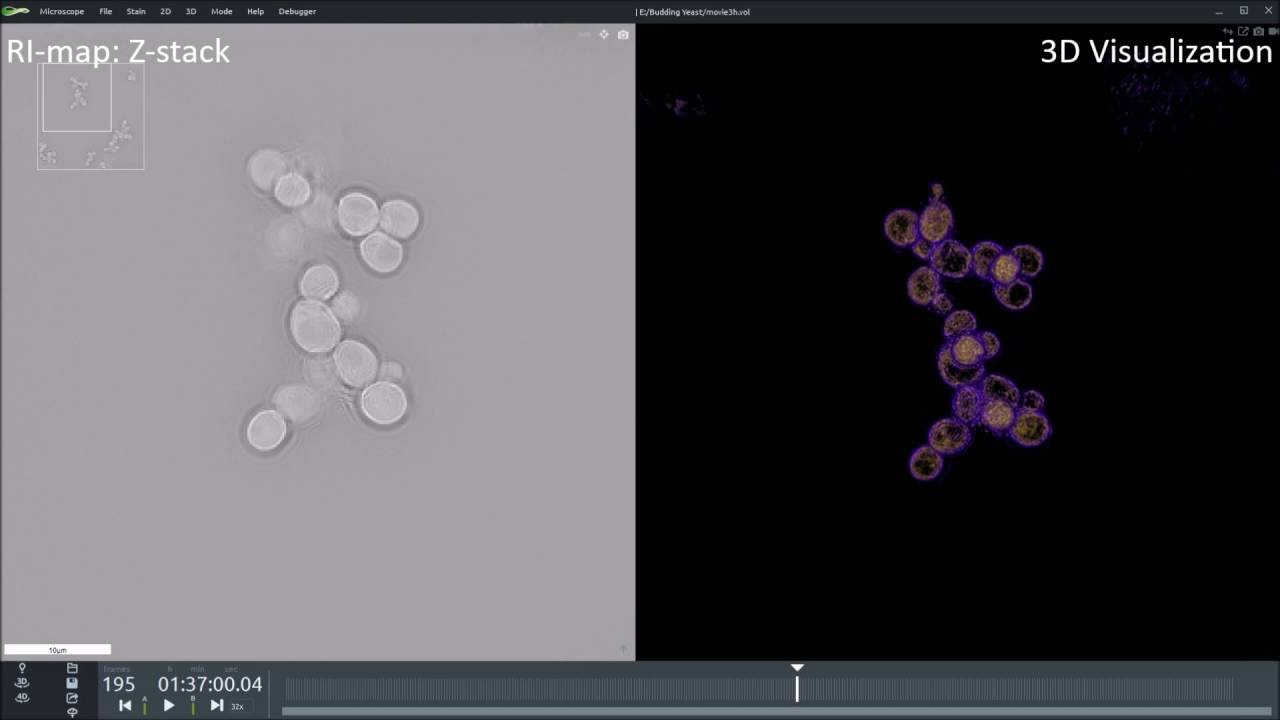This screenshot has height=720, width=1280.
Task: Click the file path E:/Budding Yeast/movie3h.vol
Action: click(694, 12)
